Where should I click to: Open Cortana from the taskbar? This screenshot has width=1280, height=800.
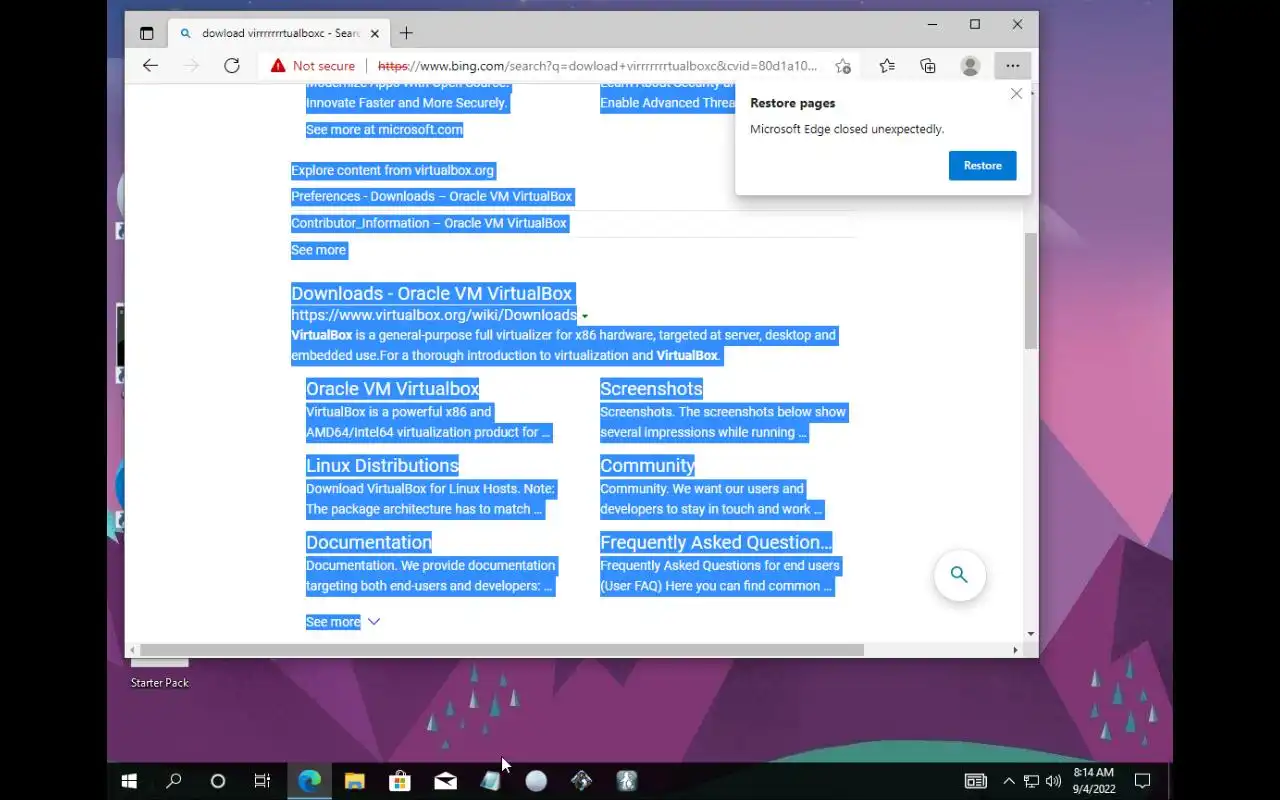[218, 781]
